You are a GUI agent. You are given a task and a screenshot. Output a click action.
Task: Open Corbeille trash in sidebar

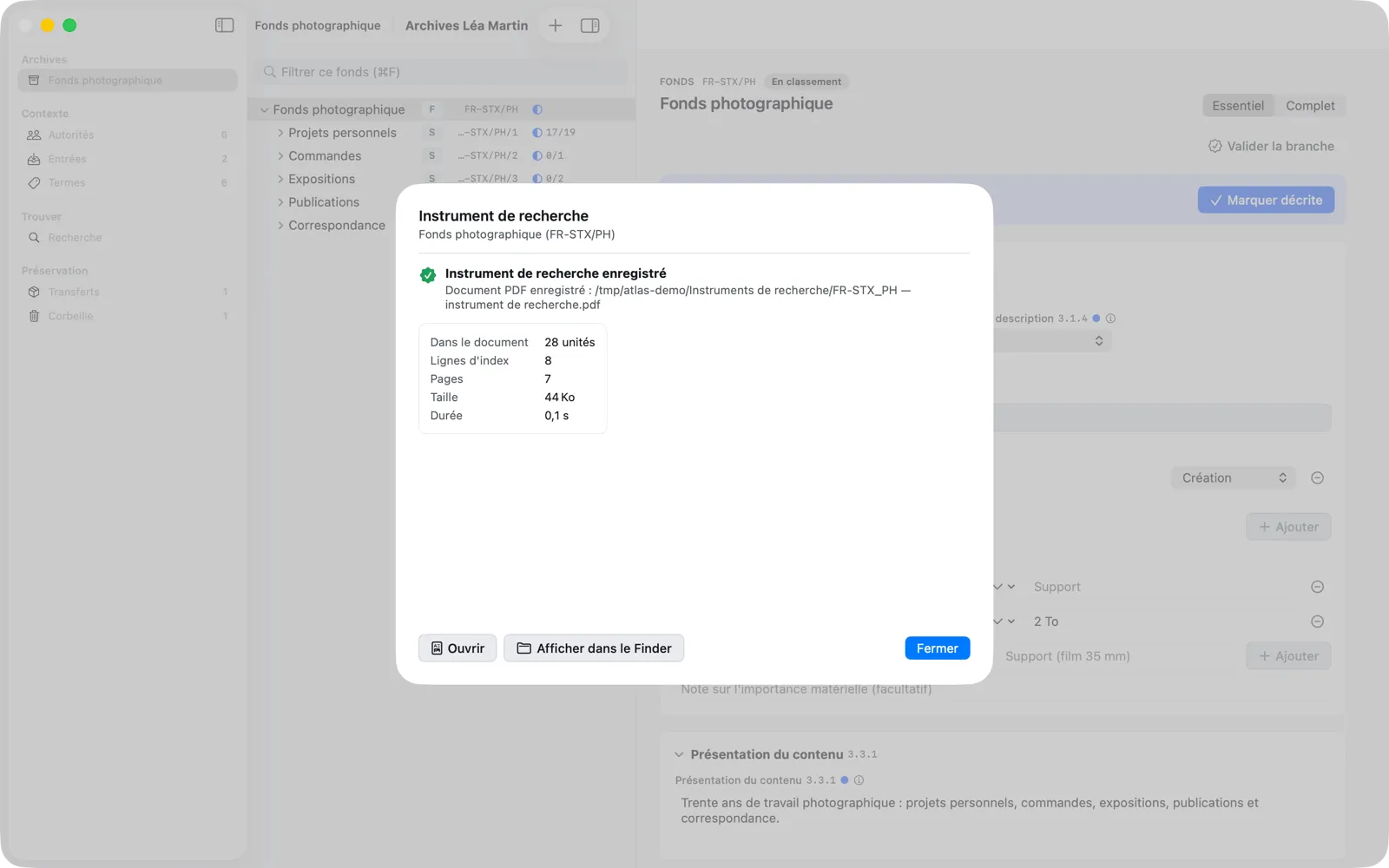tap(127, 316)
